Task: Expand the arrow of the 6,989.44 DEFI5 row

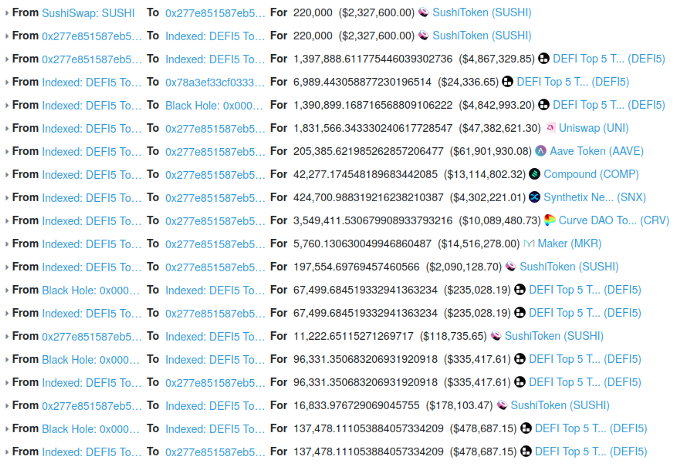Action: (6, 83)
